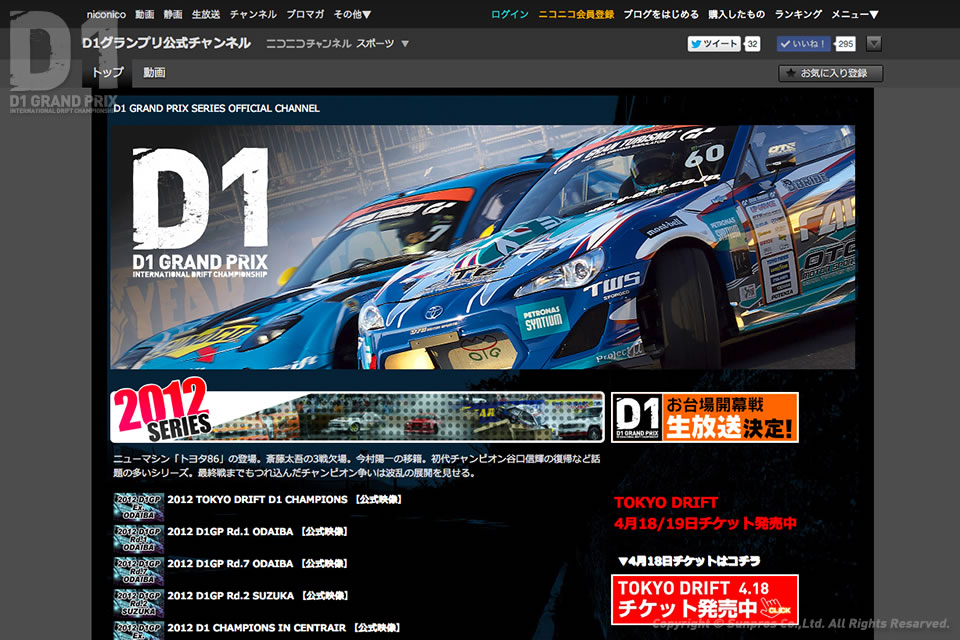This screenshot has height=640, width=960.
Task: Open ブログをはじめる link
Action: (661, 14)
